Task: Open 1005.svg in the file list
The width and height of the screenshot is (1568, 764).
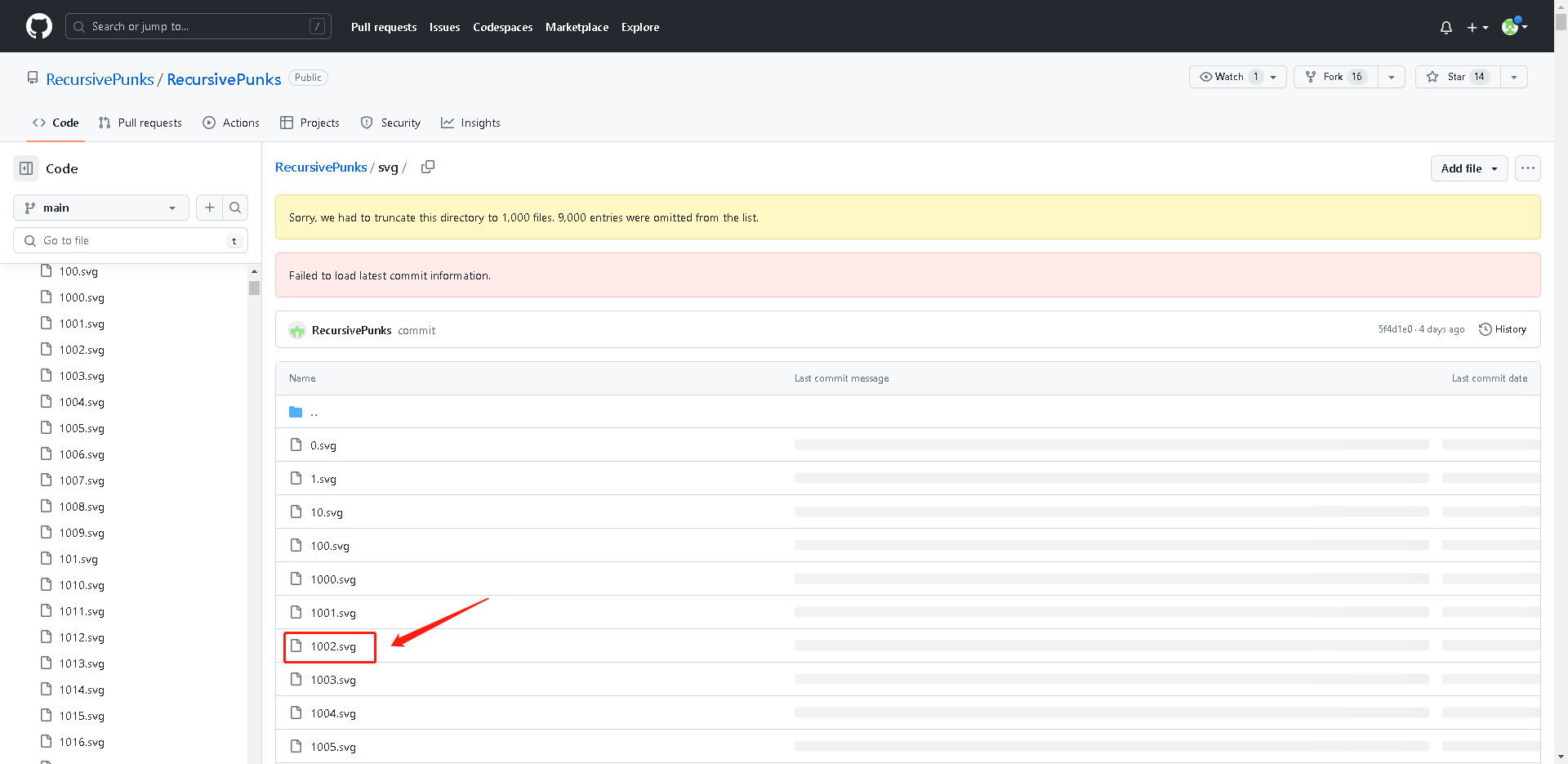Action: tap(333, 747)
